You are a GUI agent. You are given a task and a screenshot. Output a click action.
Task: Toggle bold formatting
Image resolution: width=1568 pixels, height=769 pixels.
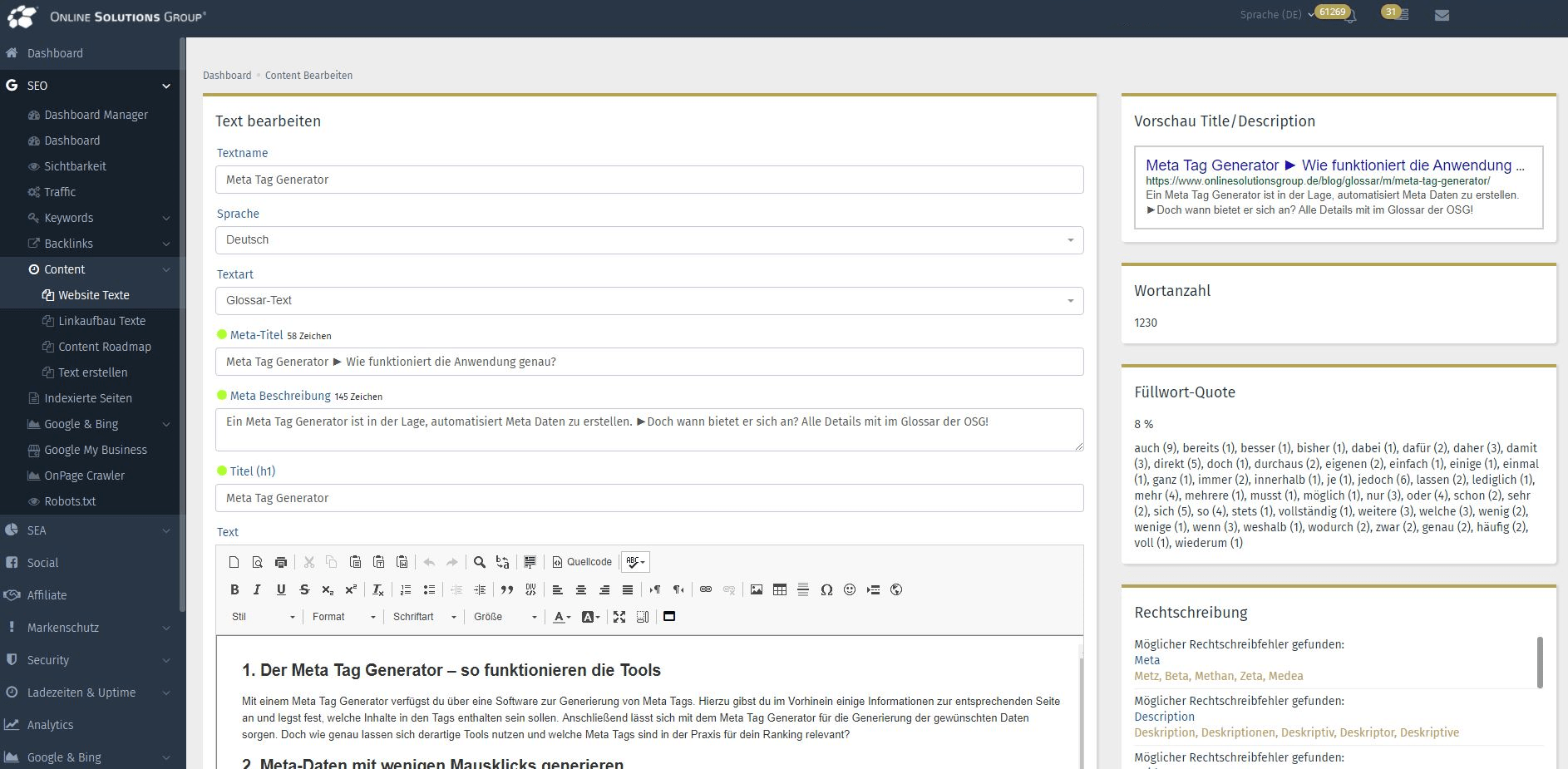tap(234, 589)
